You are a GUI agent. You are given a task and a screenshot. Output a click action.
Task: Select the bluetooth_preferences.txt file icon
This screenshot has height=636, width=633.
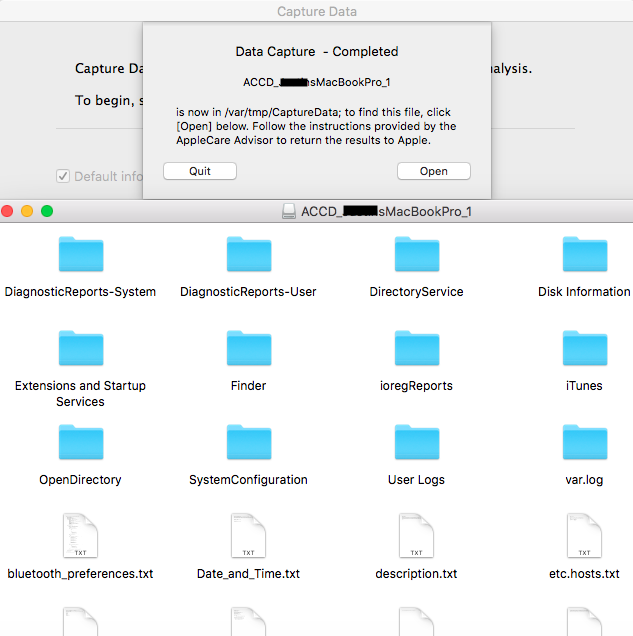pos(80,536)
